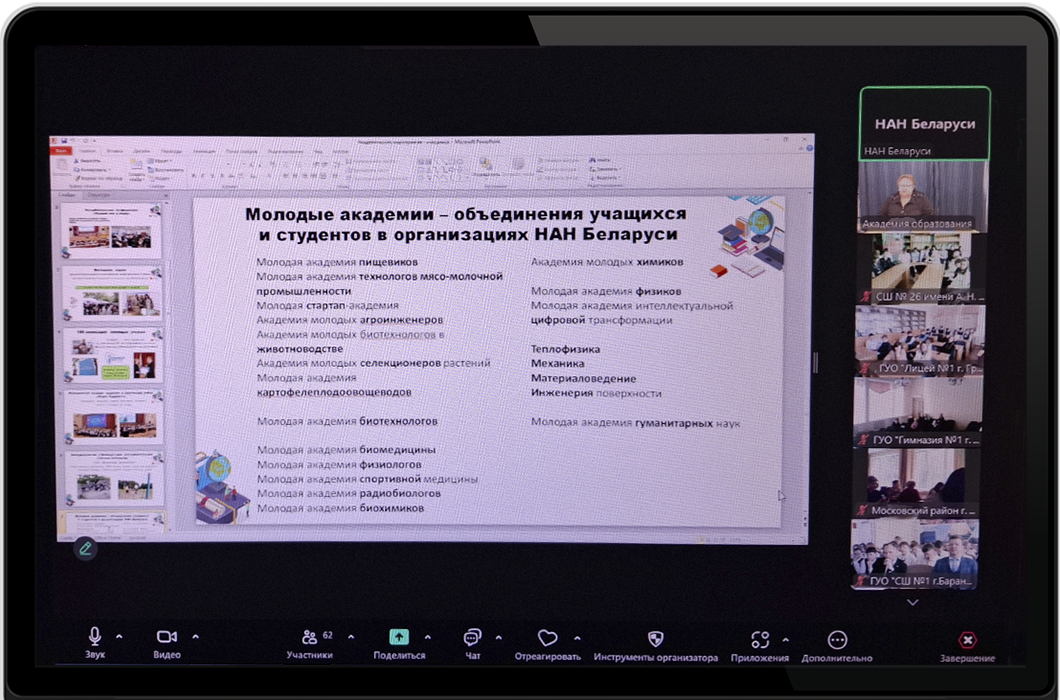Click the line "Молодая академия гуманитарных наук"
The height and width of the screenshot is (700, 1060).
pyautogui.click(x=635, y=423)
